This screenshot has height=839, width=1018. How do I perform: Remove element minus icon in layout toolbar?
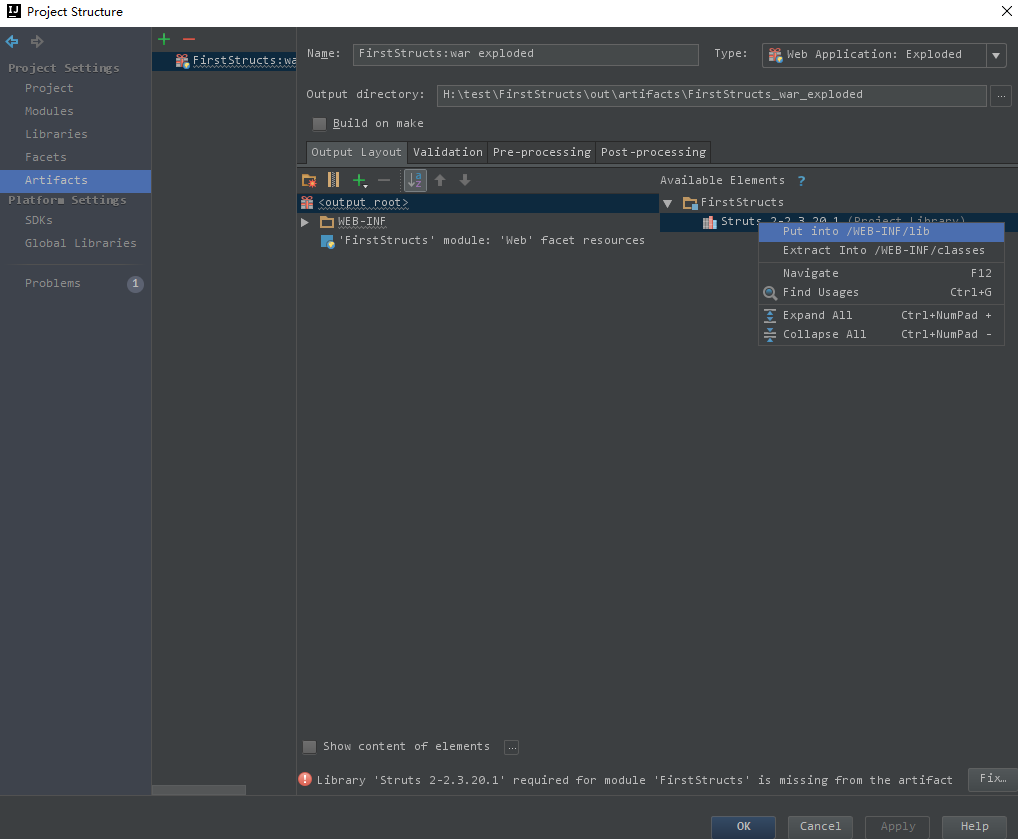tap(384, 180)
